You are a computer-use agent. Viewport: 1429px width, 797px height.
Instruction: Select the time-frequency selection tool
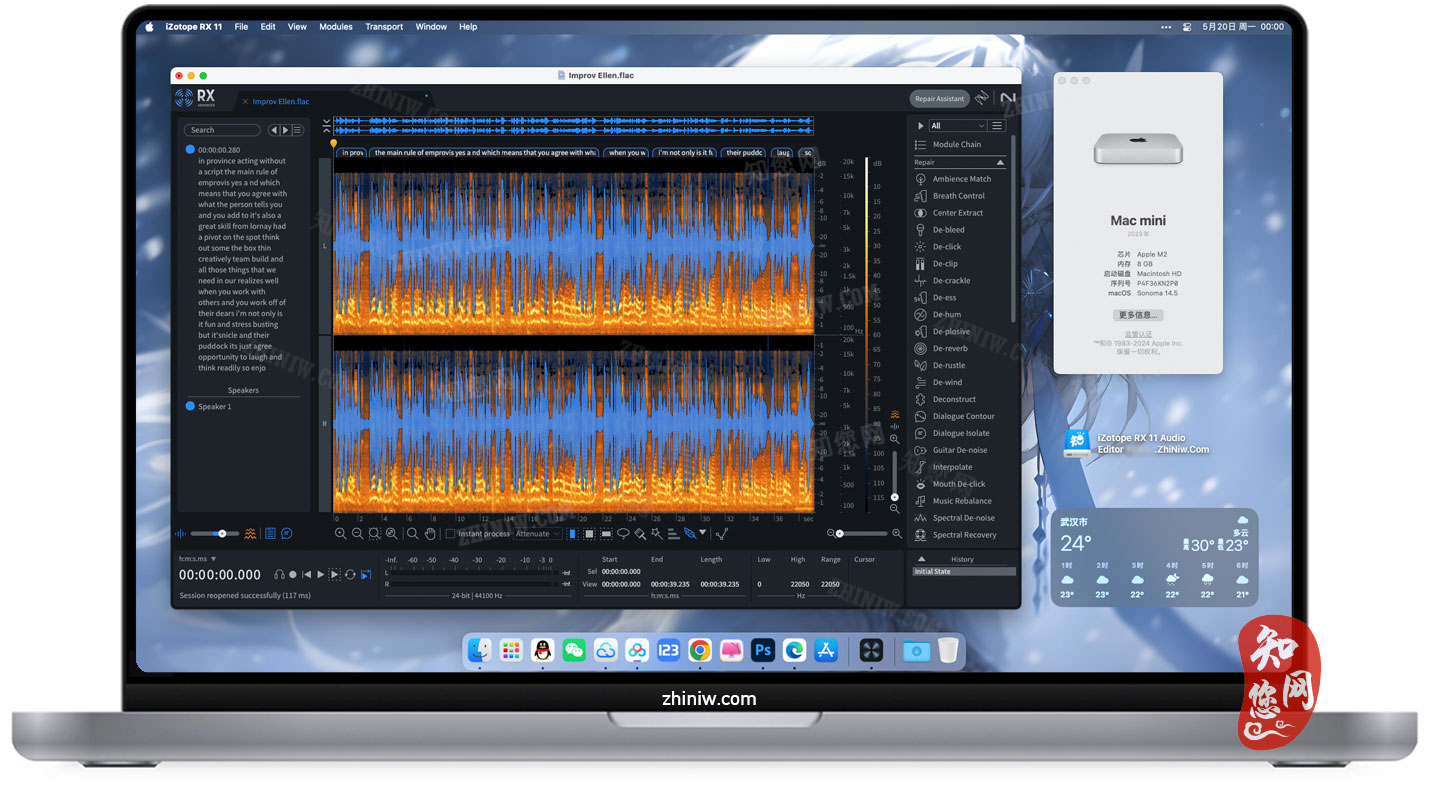pyautogui.click(x=589, y=534)
